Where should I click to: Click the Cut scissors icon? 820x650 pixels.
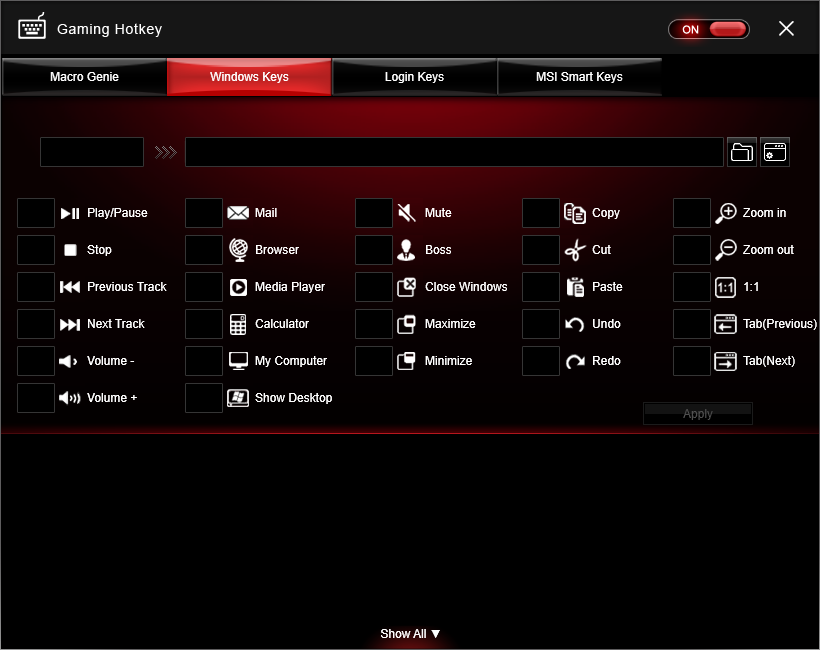click(574, 250)
